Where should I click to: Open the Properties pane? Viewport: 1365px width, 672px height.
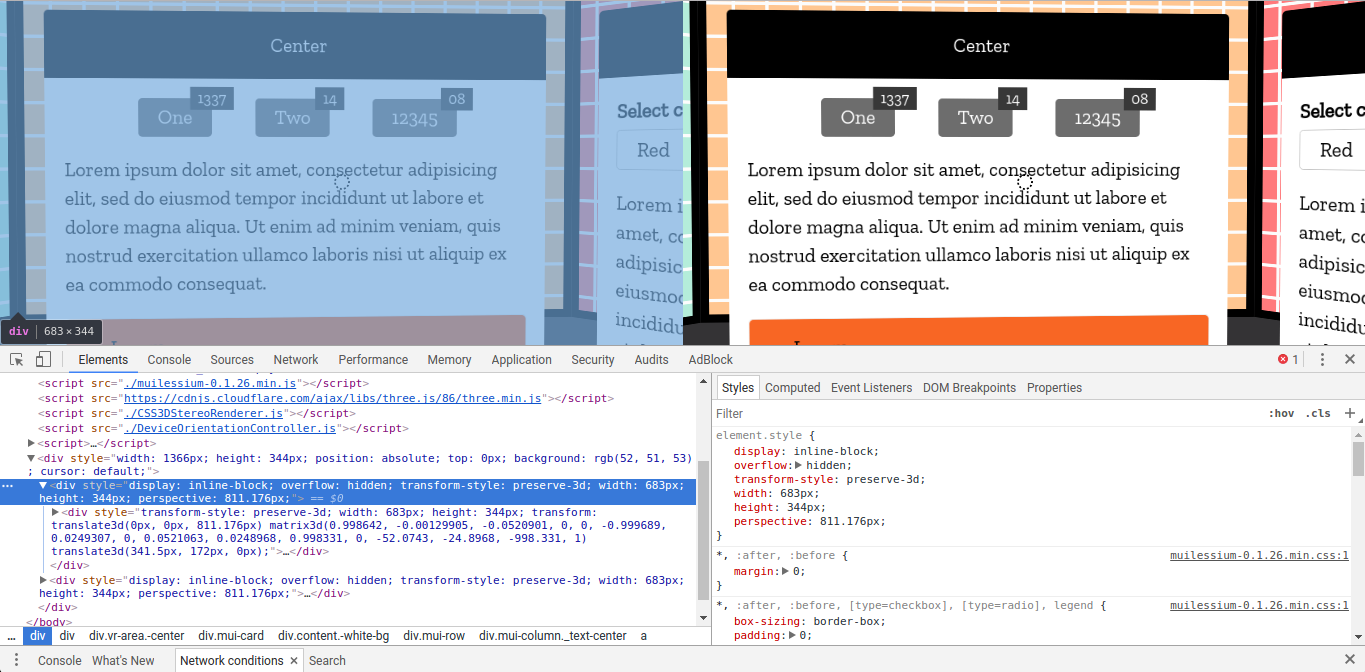1054,388
